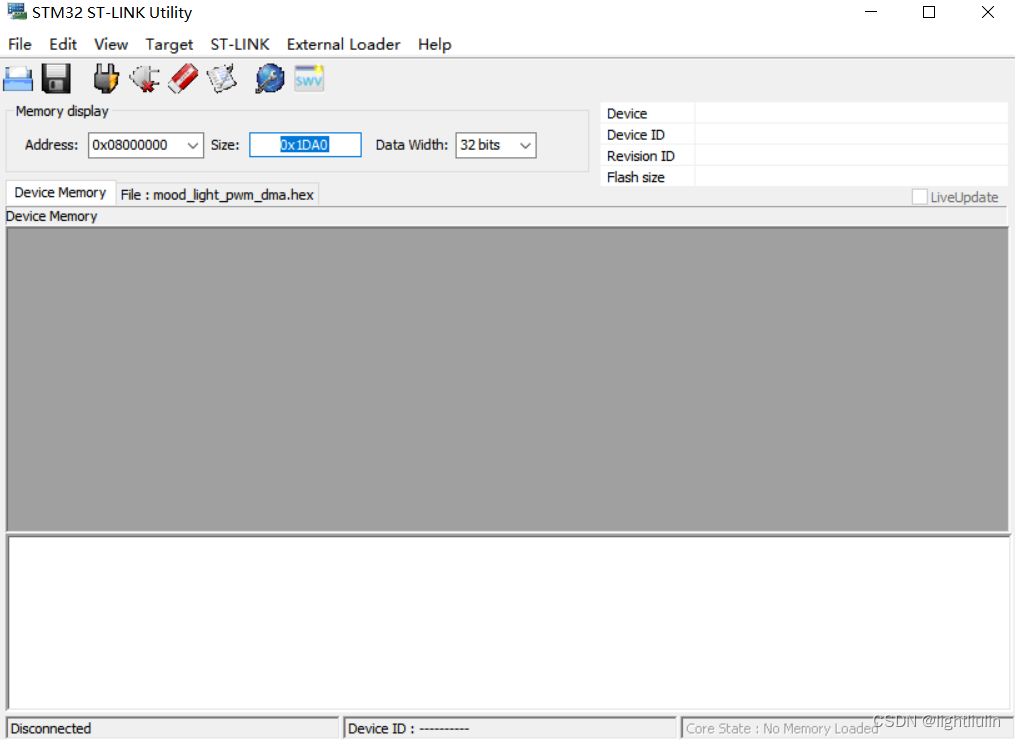Image resolution: width=1015 pixels, height=740 pixels.
Task: Switch to the Device Memory tab
Action: (x=60, y=193)
